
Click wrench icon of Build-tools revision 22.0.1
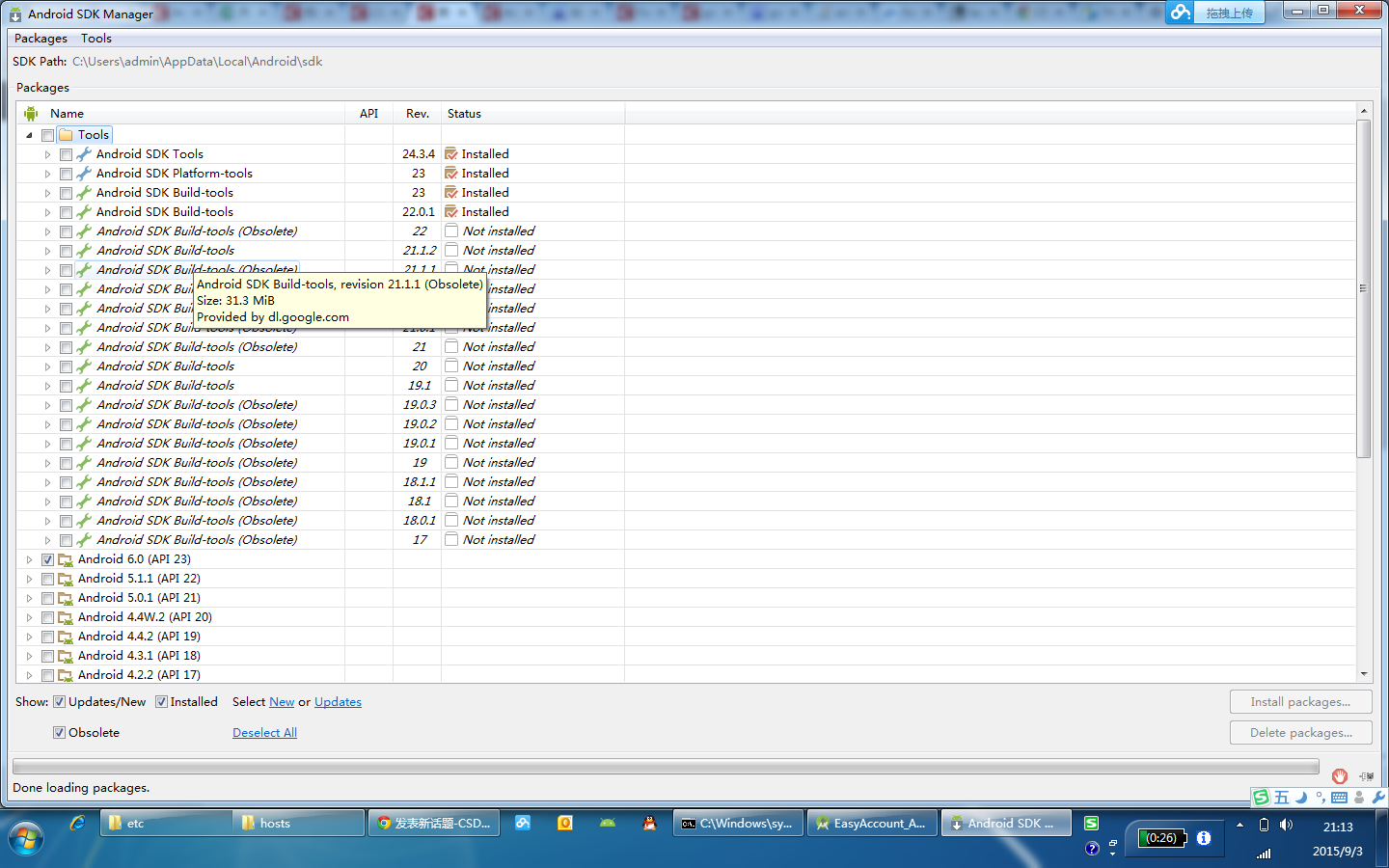(x=84, y=212)
